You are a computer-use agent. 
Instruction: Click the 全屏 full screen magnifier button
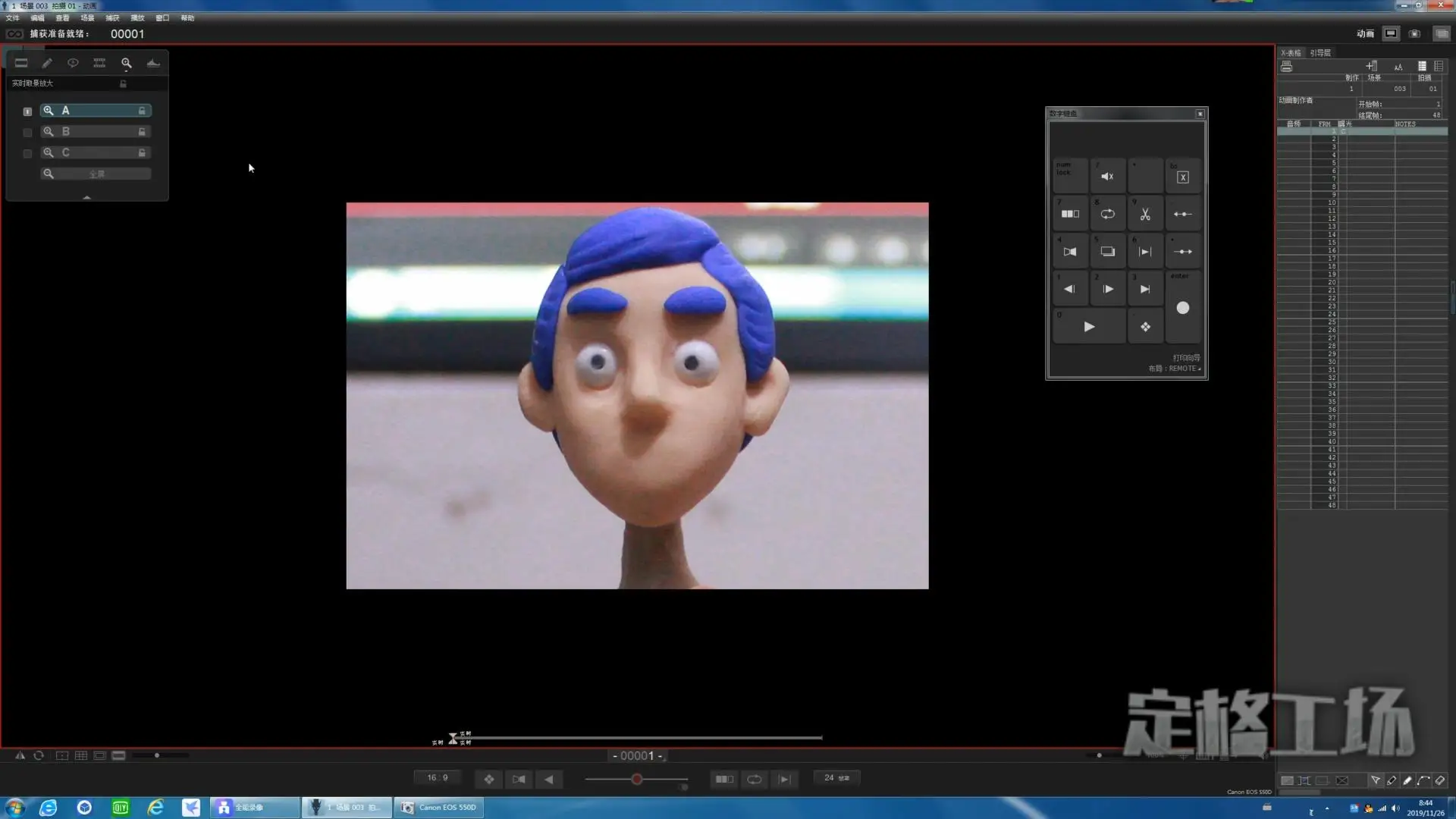pyautogui.click(x=96, y=174)
